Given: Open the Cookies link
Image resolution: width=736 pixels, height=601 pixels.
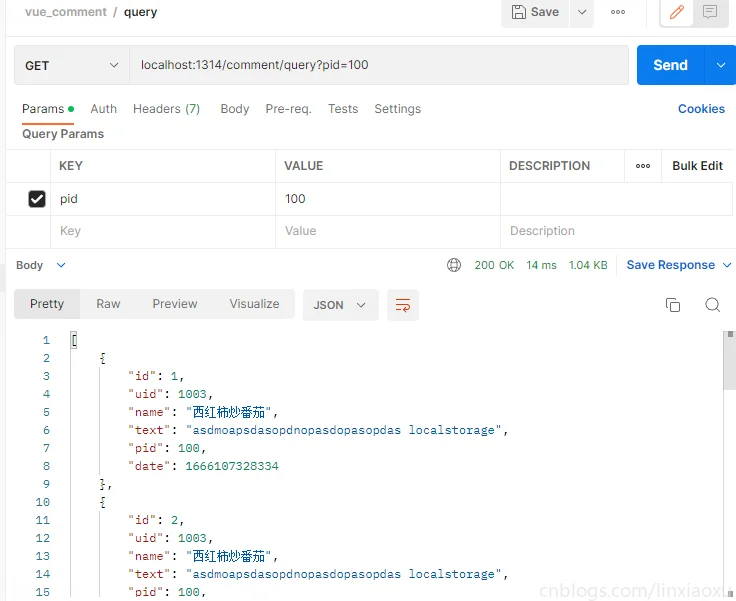Looking at the screenshot, I should click(701, 109).
